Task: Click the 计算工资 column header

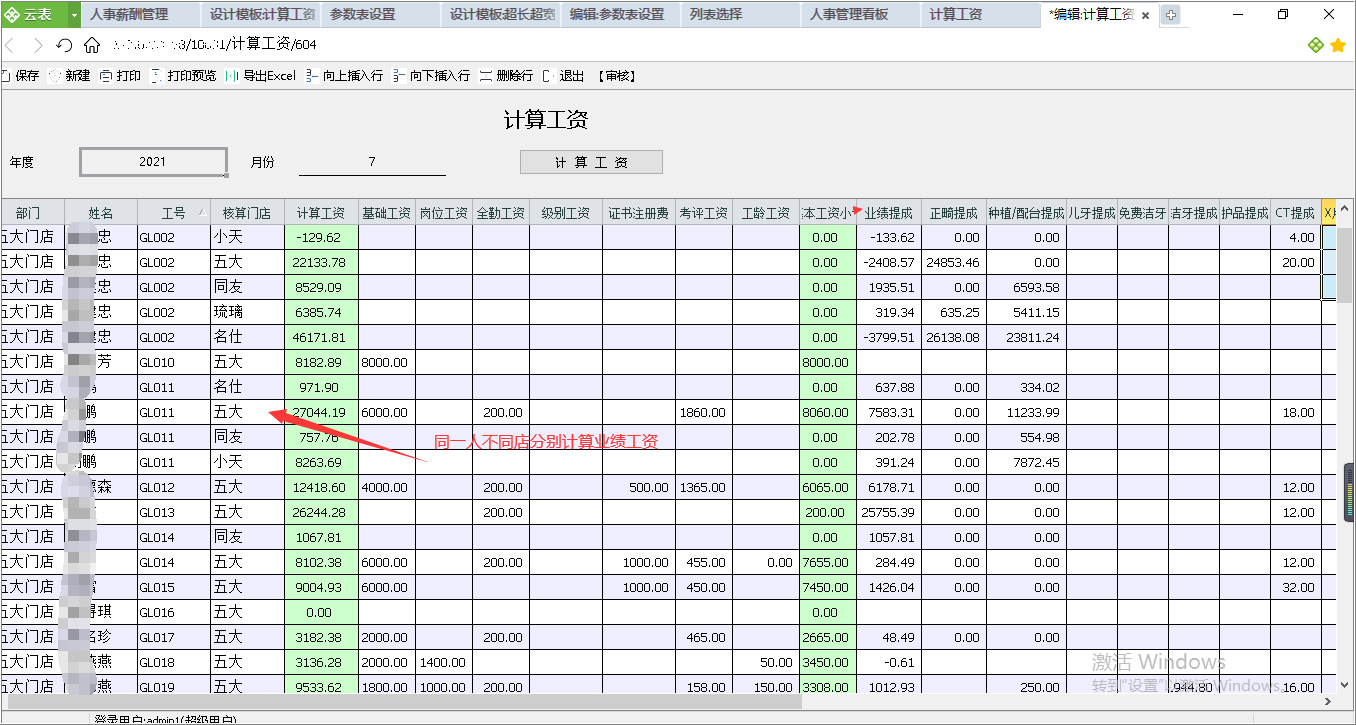Action: tap(321, 213)
